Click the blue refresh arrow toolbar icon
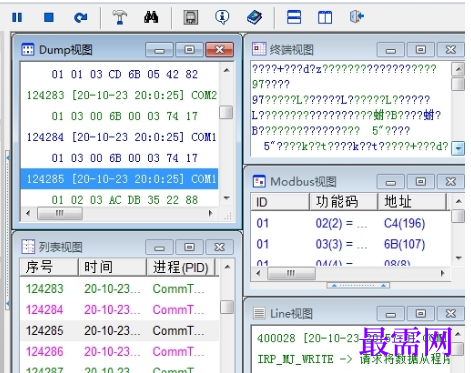 [x=80, y=17]
